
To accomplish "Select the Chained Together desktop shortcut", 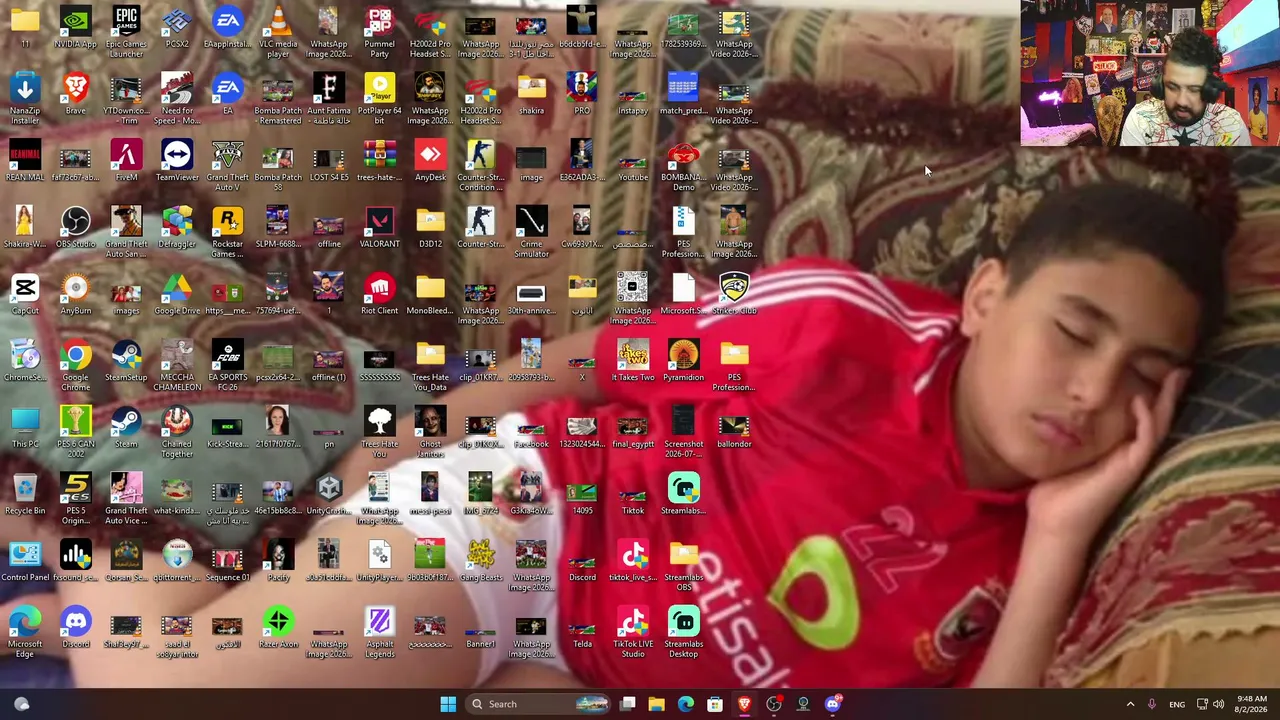I will [x=177, y=433].
